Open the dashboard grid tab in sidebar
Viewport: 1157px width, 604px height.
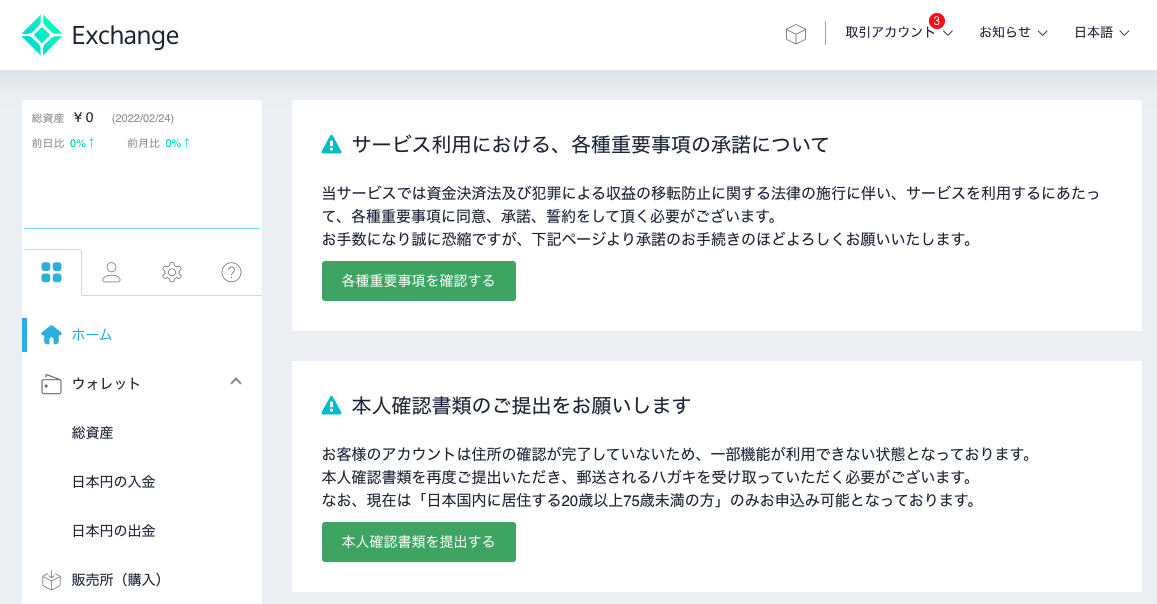coord(52,271)
